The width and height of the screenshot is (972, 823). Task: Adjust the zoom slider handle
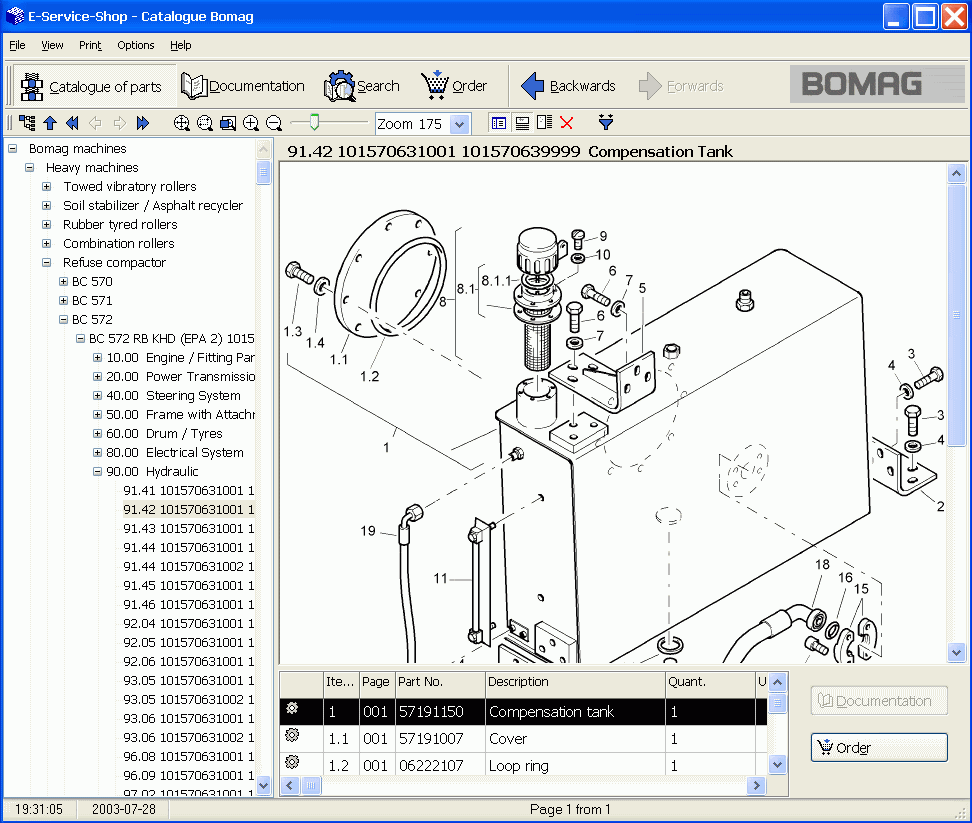point(314,122)
